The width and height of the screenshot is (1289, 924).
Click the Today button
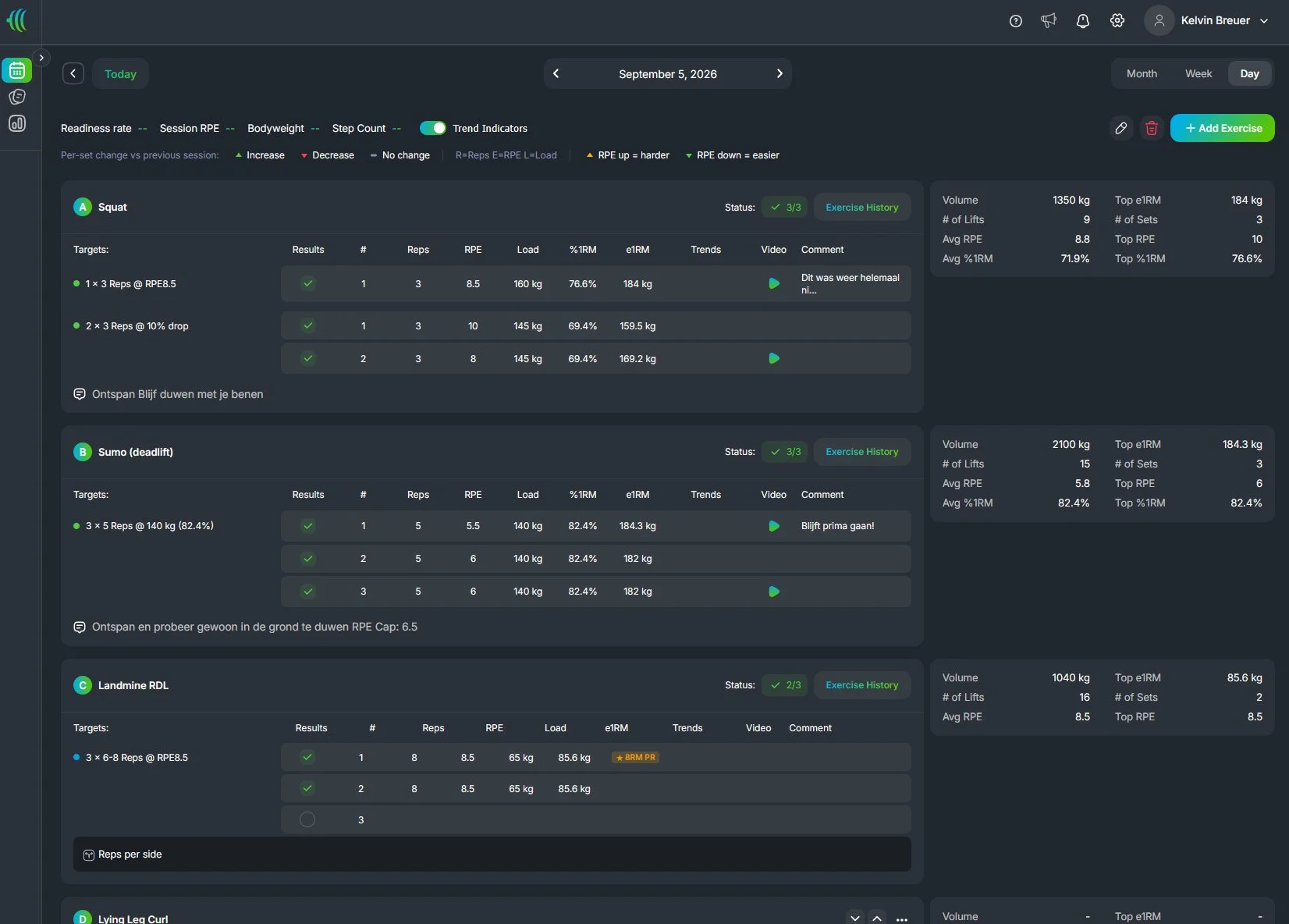point(120,74)
